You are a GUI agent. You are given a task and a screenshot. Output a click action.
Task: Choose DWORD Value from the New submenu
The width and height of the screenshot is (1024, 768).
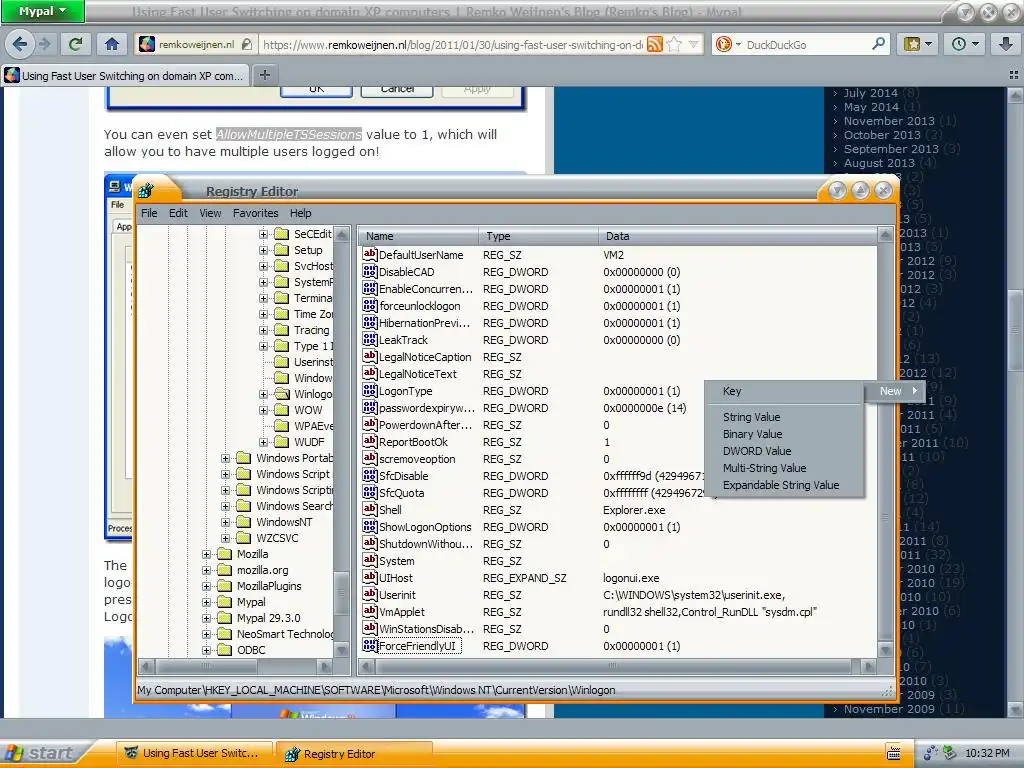tap(757, 451)
